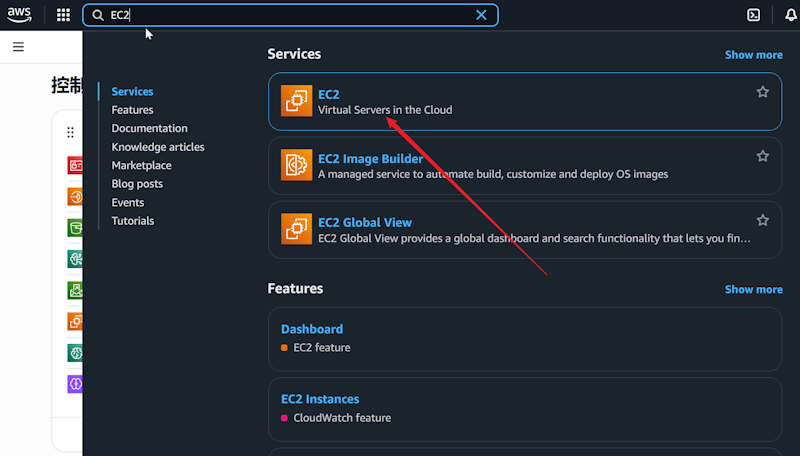Viewport: 800px width, 456px height.
Task: Click the AWS logo home icon
Action: click(x=20, y=14)
